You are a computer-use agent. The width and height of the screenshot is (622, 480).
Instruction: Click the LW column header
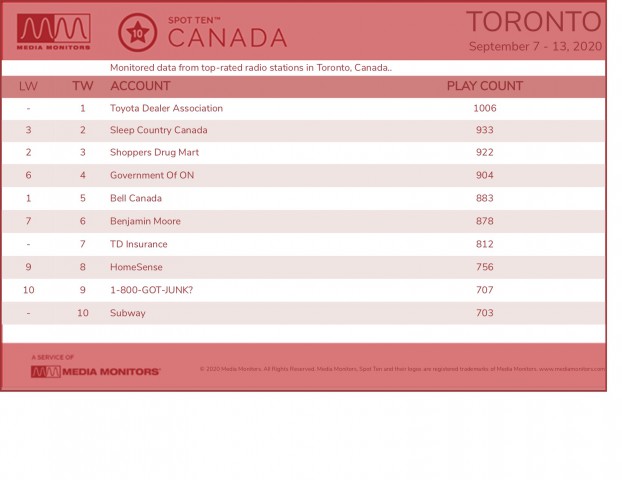[28, 86]
